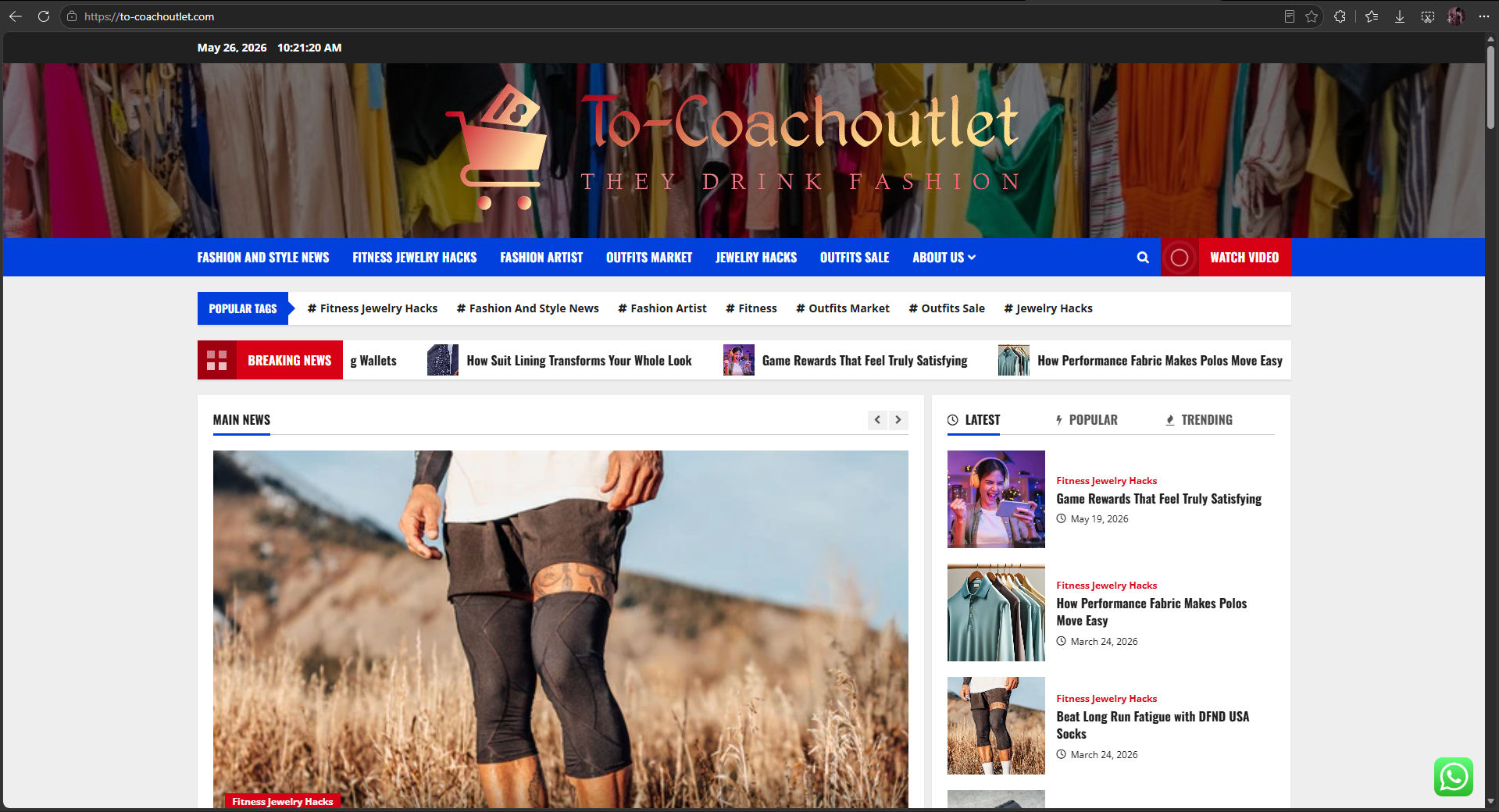This screenshot has width=1499, height=812.
Task: Open the browser extensions puzzle icon
Action: [x=1340, y=16]
